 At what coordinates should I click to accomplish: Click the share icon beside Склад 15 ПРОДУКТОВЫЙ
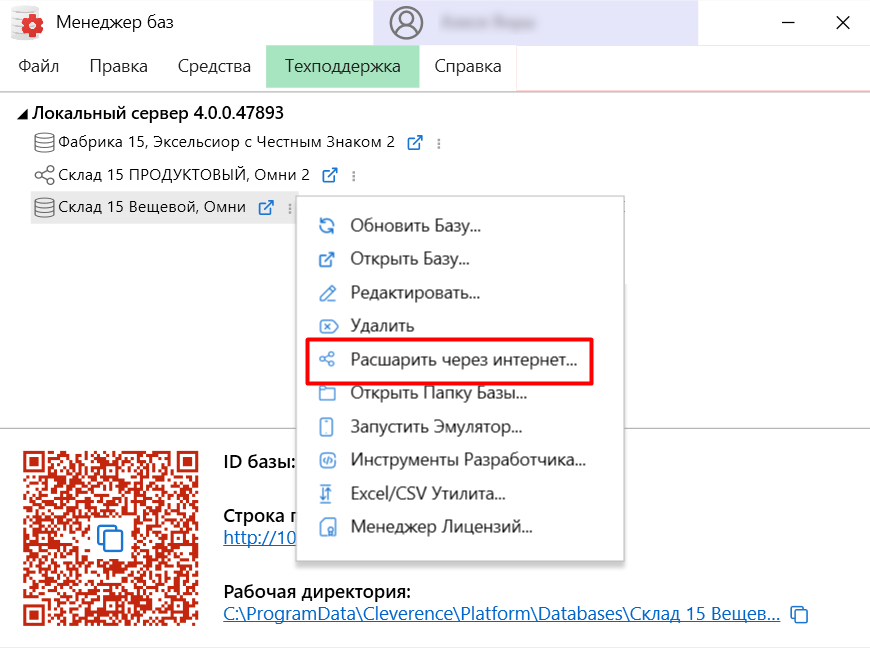(x=44, y=175)
